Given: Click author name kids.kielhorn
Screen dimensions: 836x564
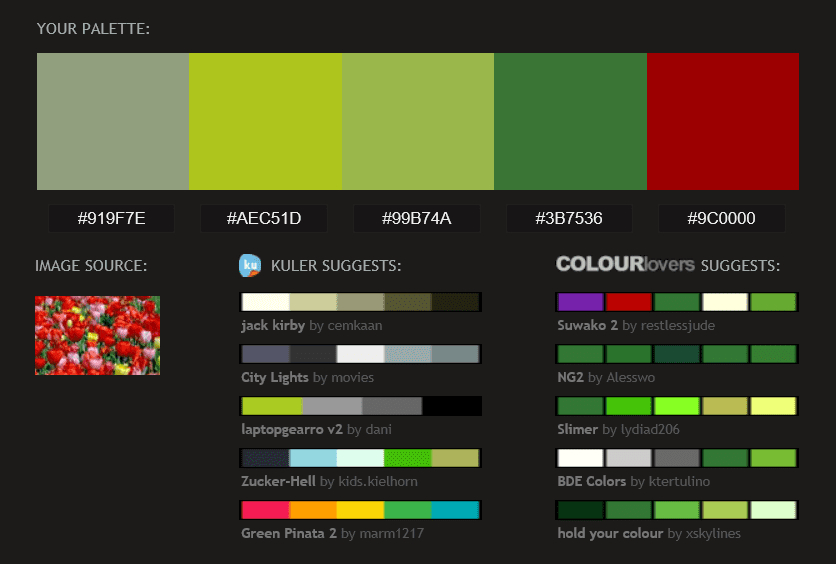Looking at the screenshot, I should [x=378, y=481].
